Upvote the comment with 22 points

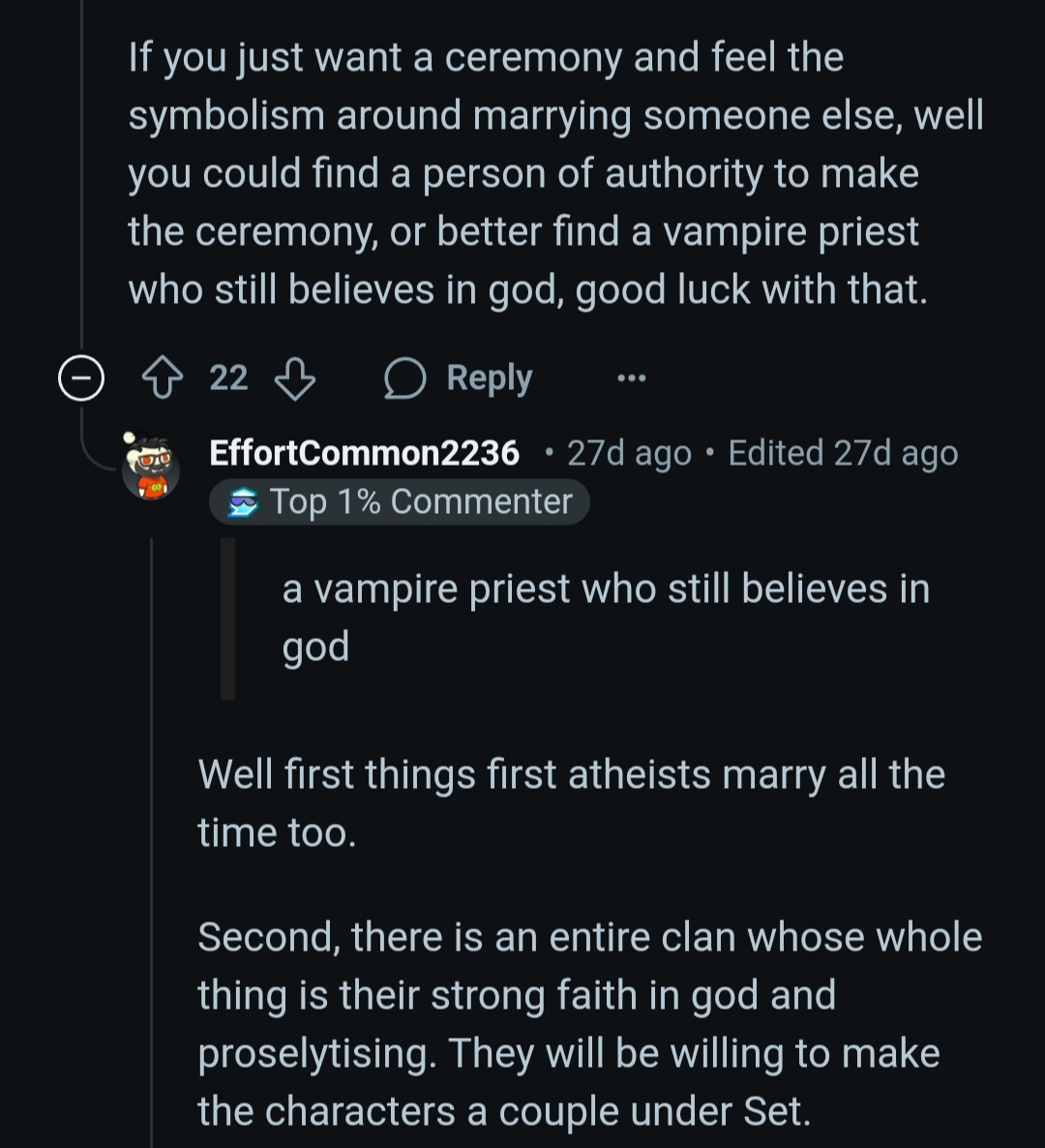point(162,378)
